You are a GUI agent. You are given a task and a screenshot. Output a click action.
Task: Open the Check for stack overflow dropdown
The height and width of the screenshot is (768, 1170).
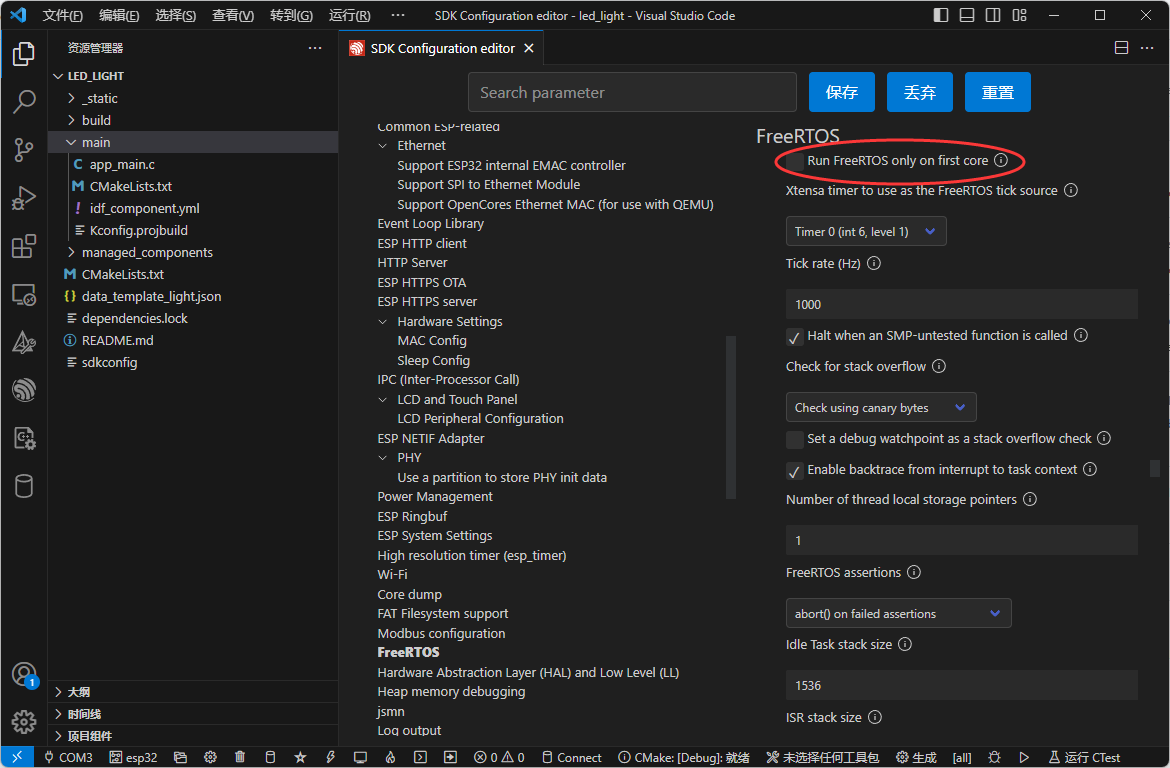click(878, 407)
